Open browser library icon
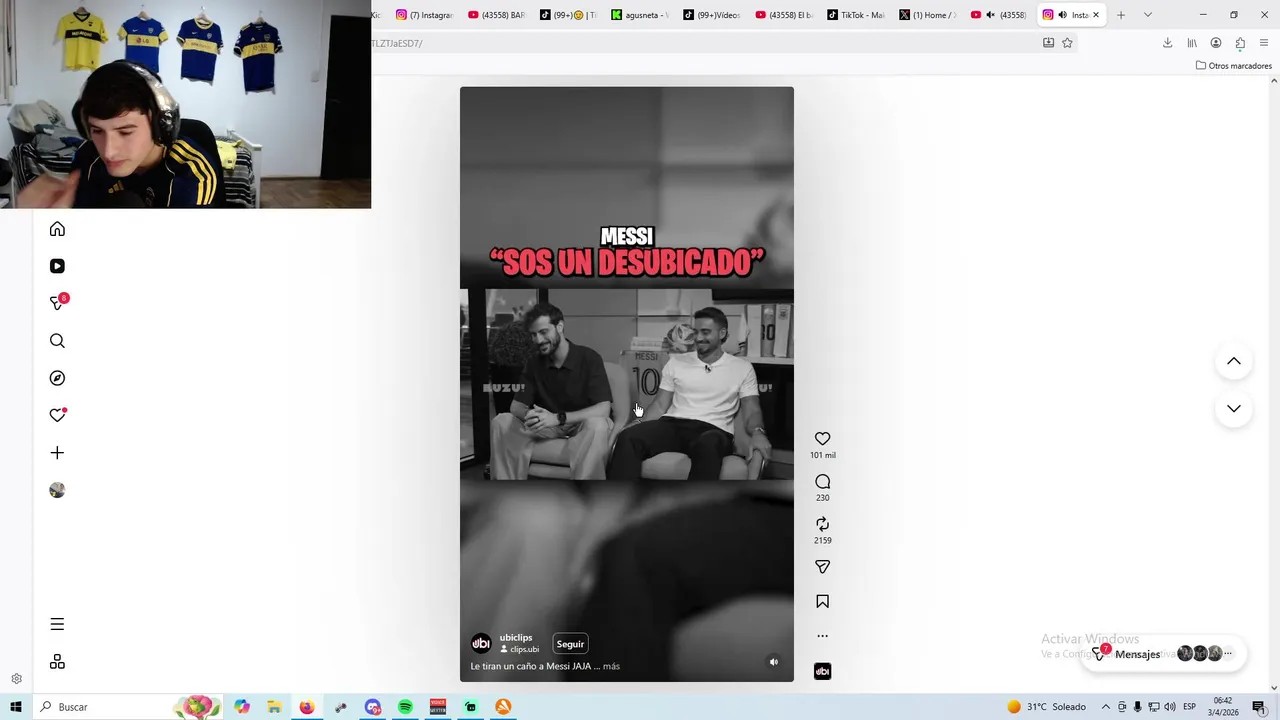 [1192, 43]
